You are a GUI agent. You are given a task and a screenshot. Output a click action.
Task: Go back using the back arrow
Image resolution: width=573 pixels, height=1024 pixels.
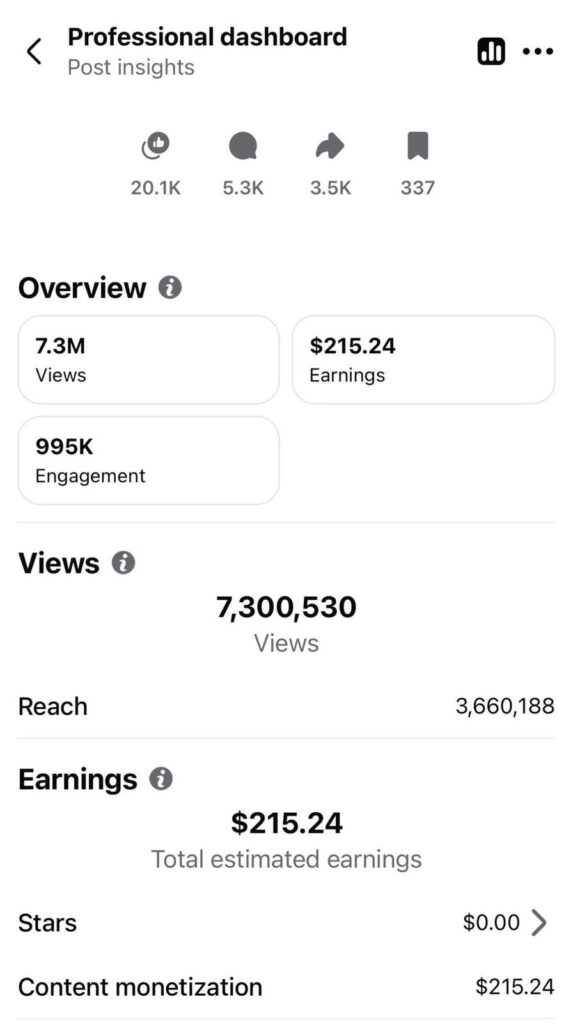pos(35,52)
